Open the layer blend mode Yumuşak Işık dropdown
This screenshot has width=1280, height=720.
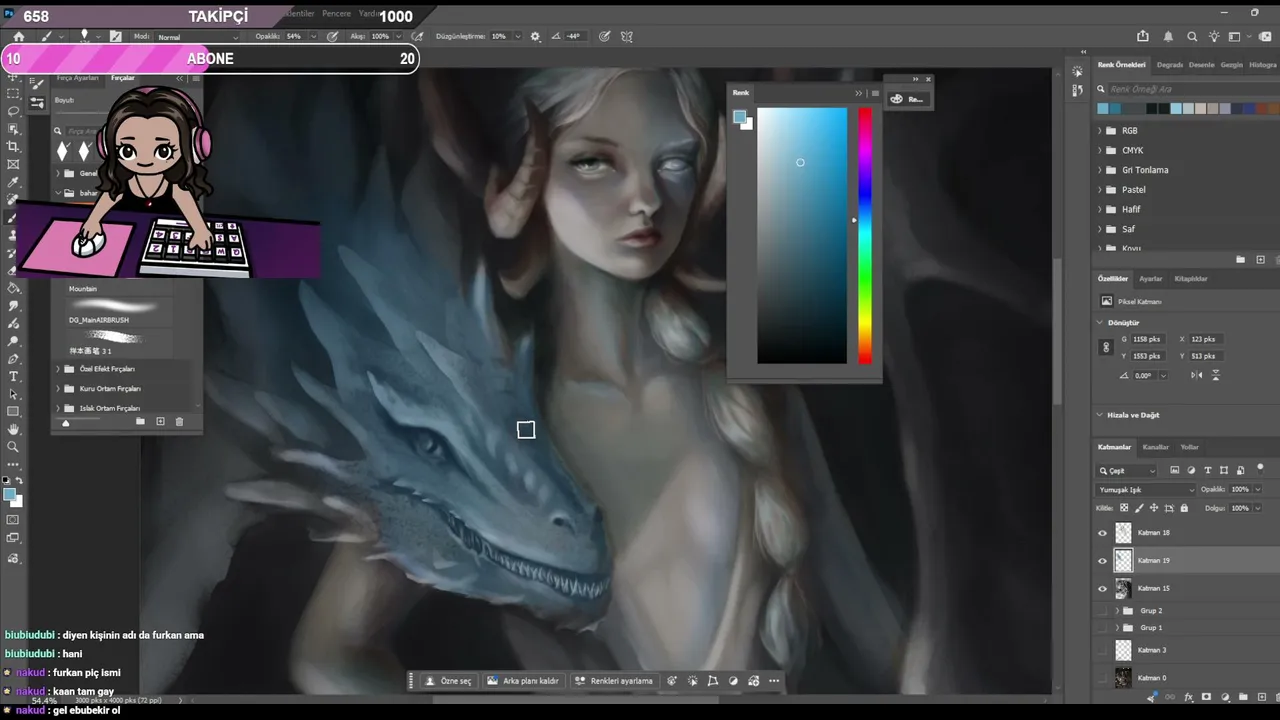pyautogui.click(x=1146, y=490)
